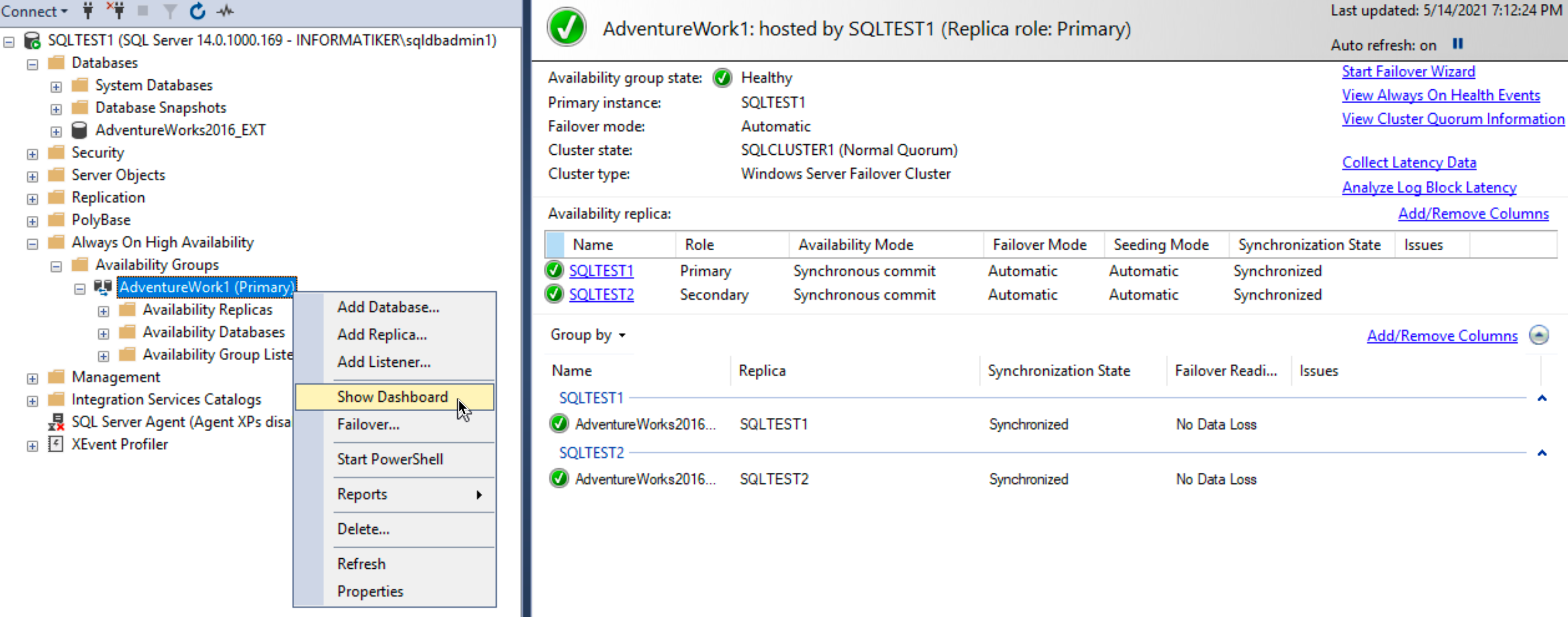
Task: Choose Refresh from context menu
Action: 394,564
